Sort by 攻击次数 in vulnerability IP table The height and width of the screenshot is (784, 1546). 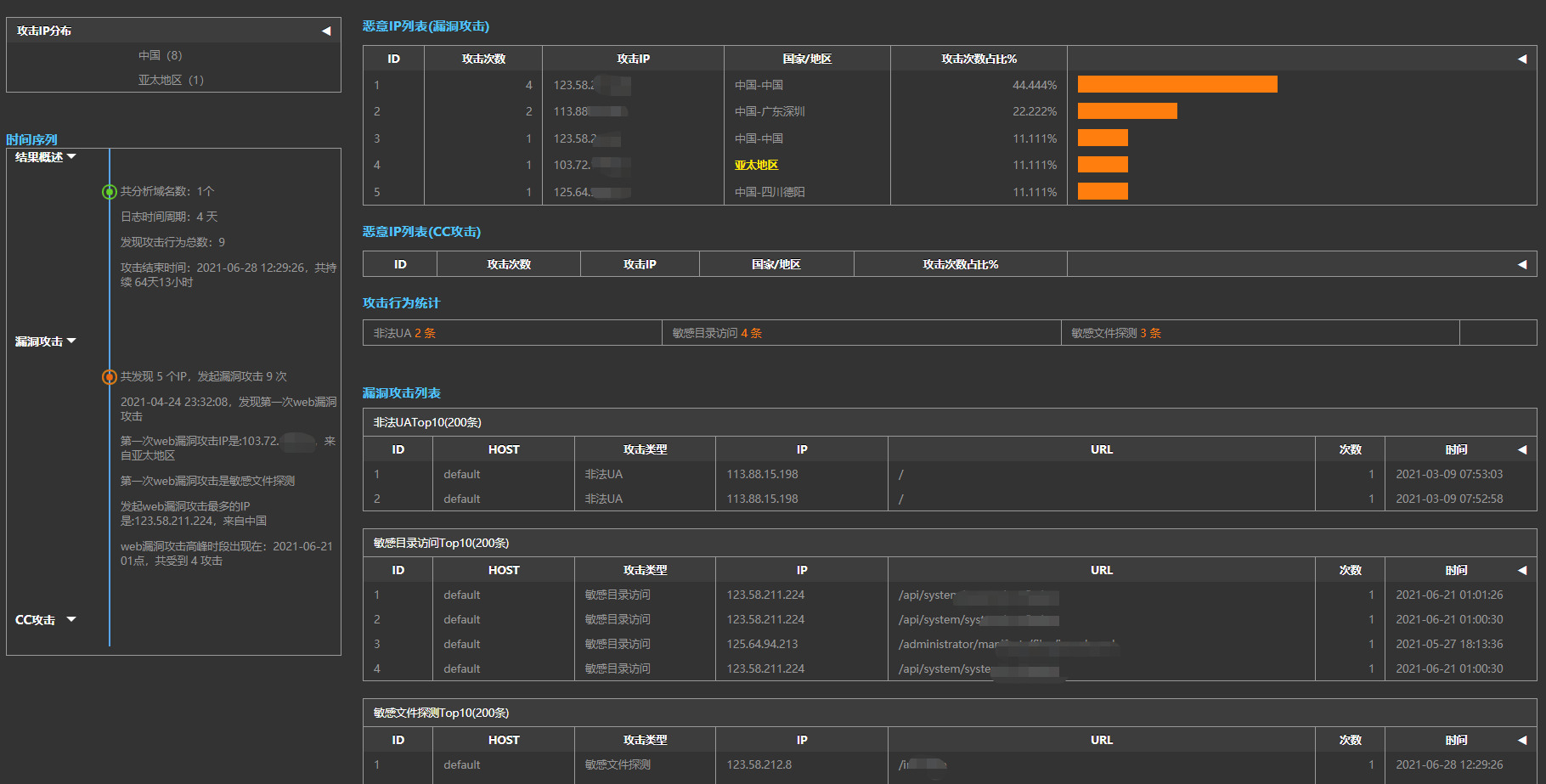pyautogui.click(x=483, y=59)
